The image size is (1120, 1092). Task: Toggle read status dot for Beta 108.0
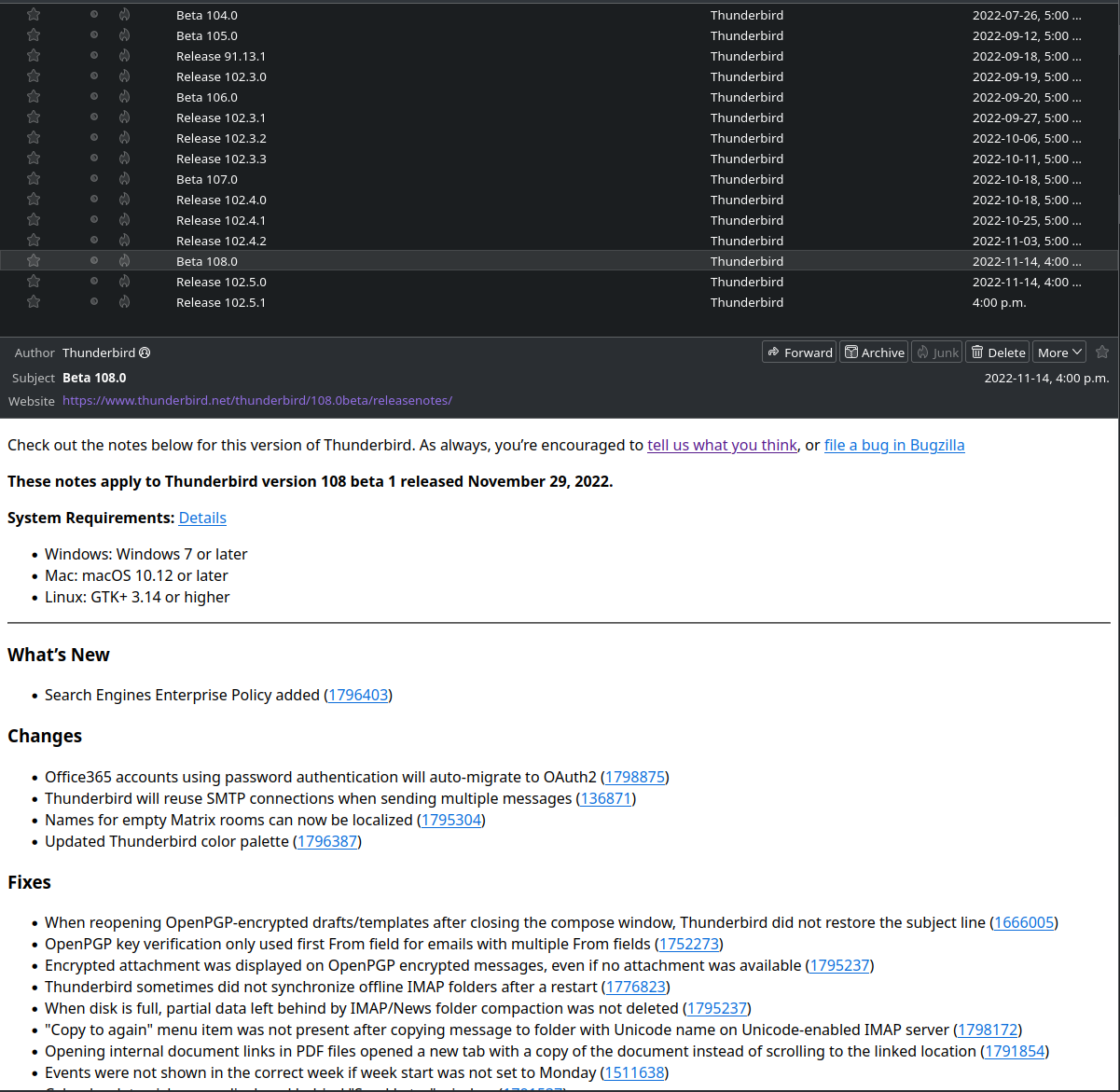(94, 261)
